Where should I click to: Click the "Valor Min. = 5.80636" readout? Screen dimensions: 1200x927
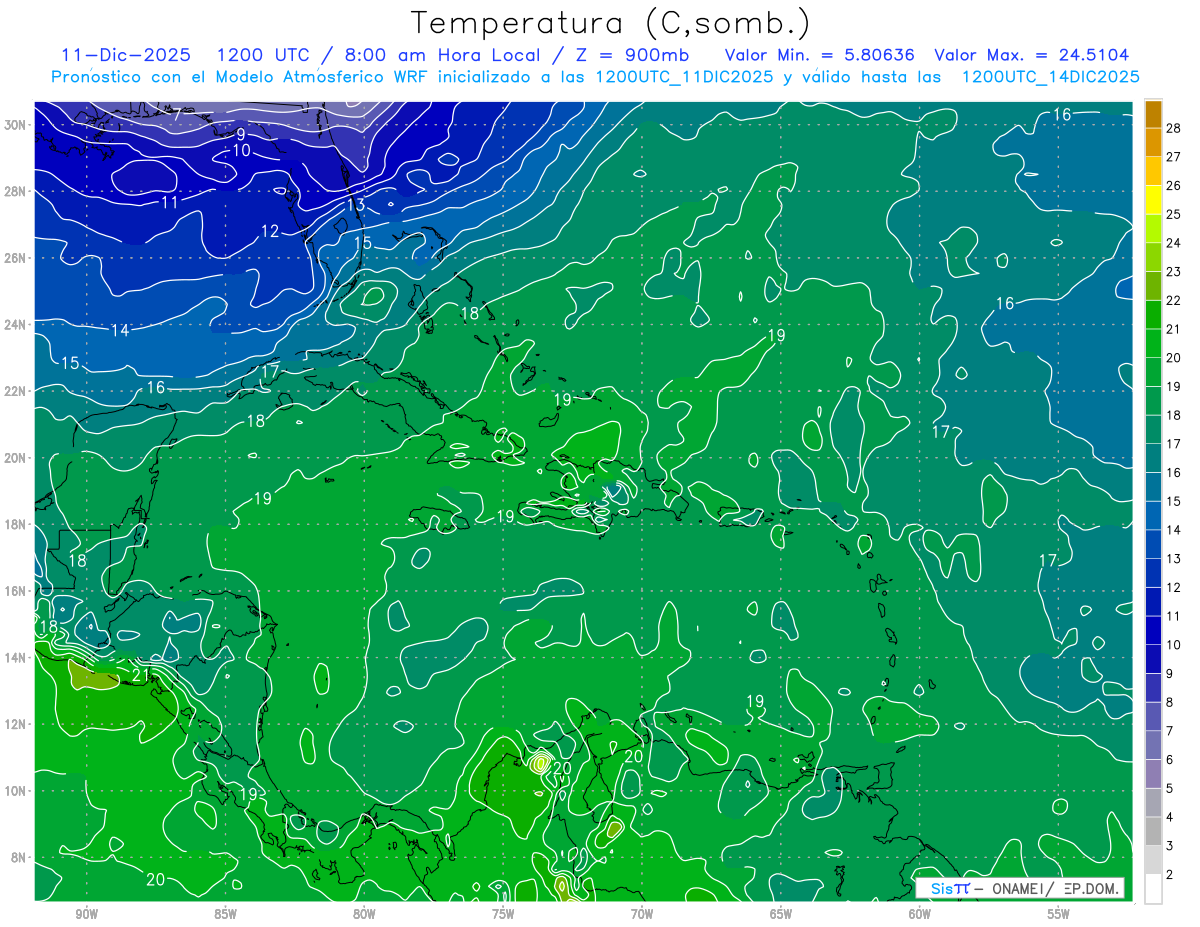tap(819, 55)
